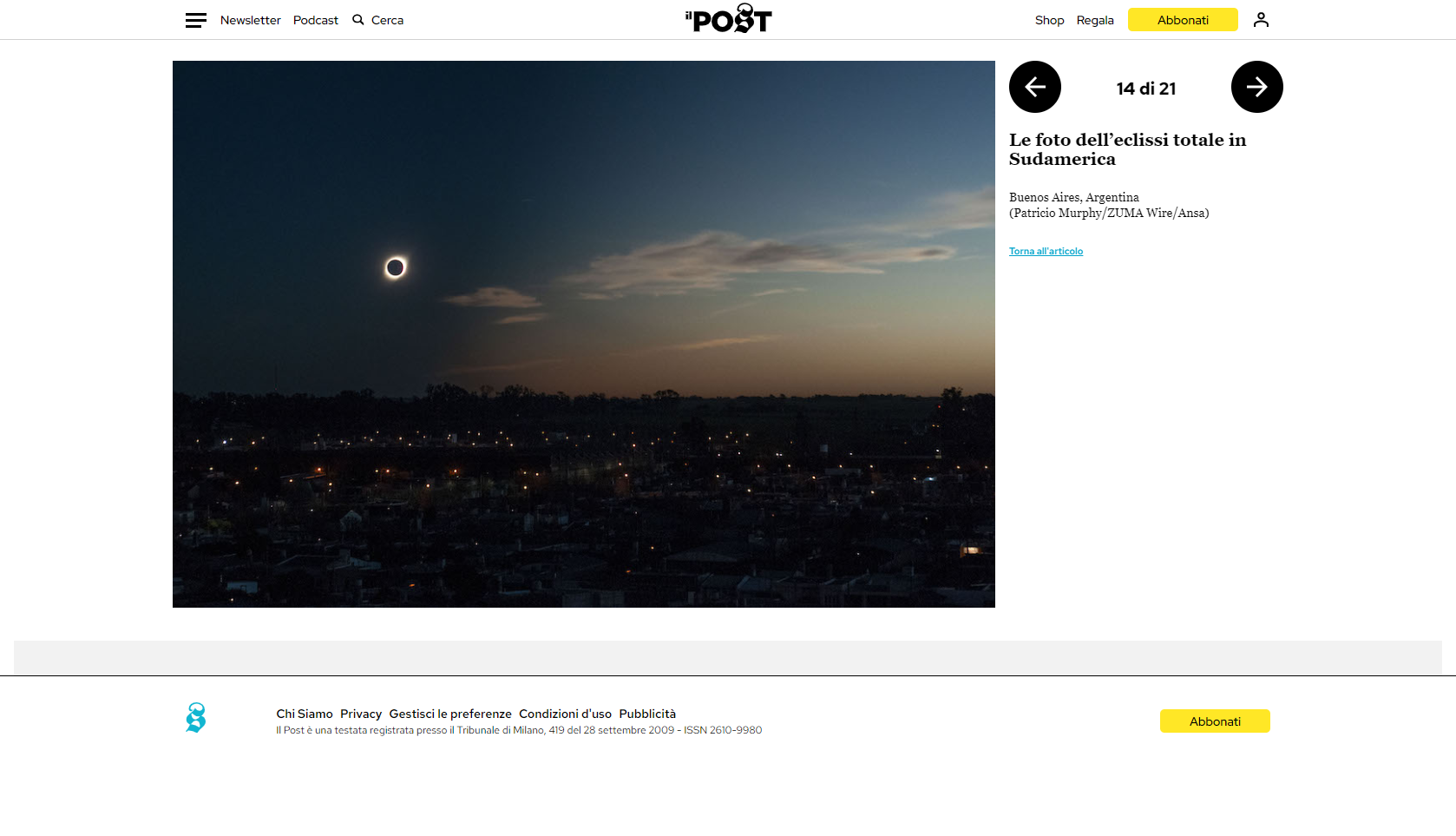The height and width of the screenshot is (836, 1456).
Task: Open the Podcast section
Action: [x=315, y=20]
